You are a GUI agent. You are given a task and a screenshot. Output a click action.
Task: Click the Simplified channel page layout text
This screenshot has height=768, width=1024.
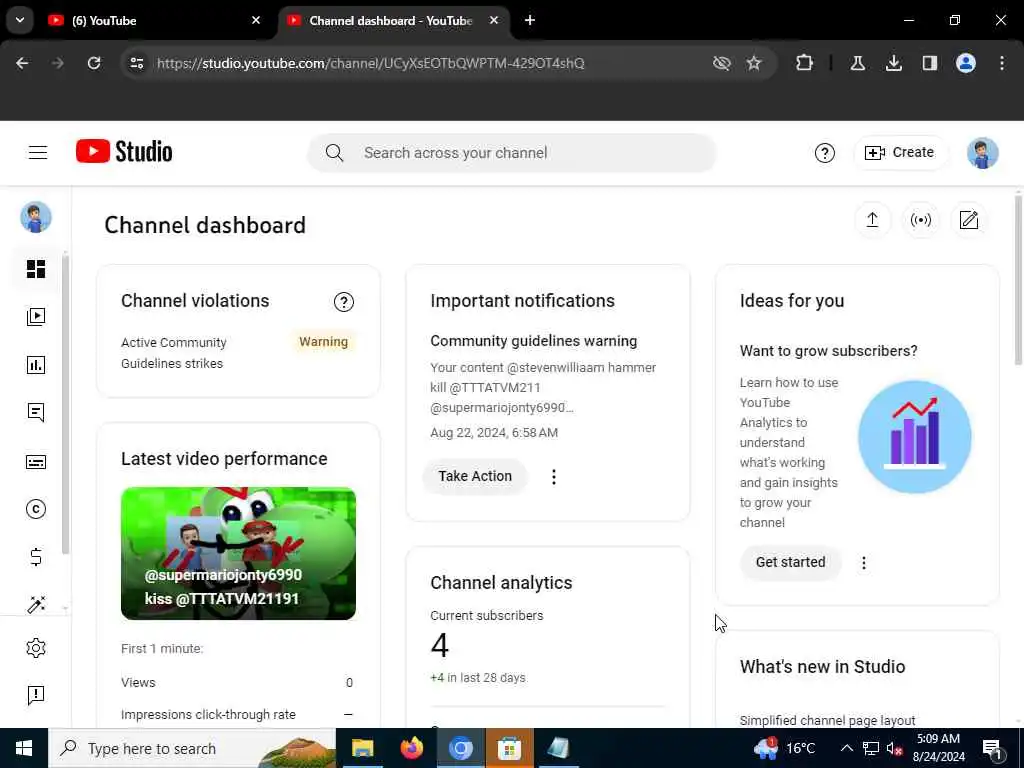[x=827, y=720]
